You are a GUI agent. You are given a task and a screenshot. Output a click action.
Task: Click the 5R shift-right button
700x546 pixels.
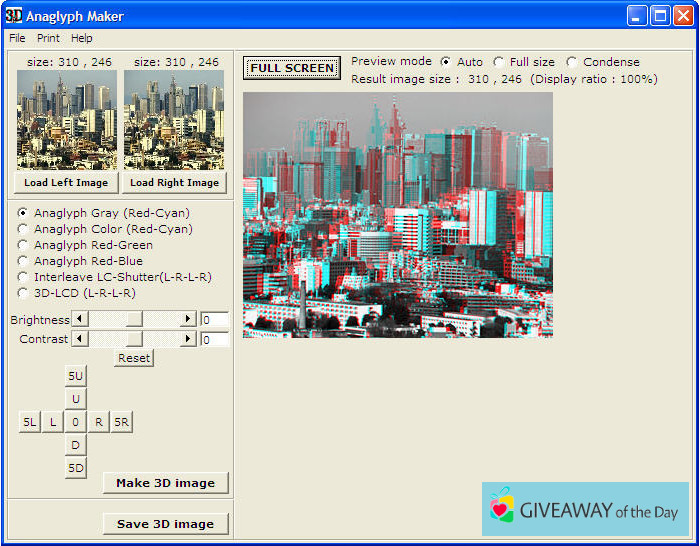click(x=121, y=422)
